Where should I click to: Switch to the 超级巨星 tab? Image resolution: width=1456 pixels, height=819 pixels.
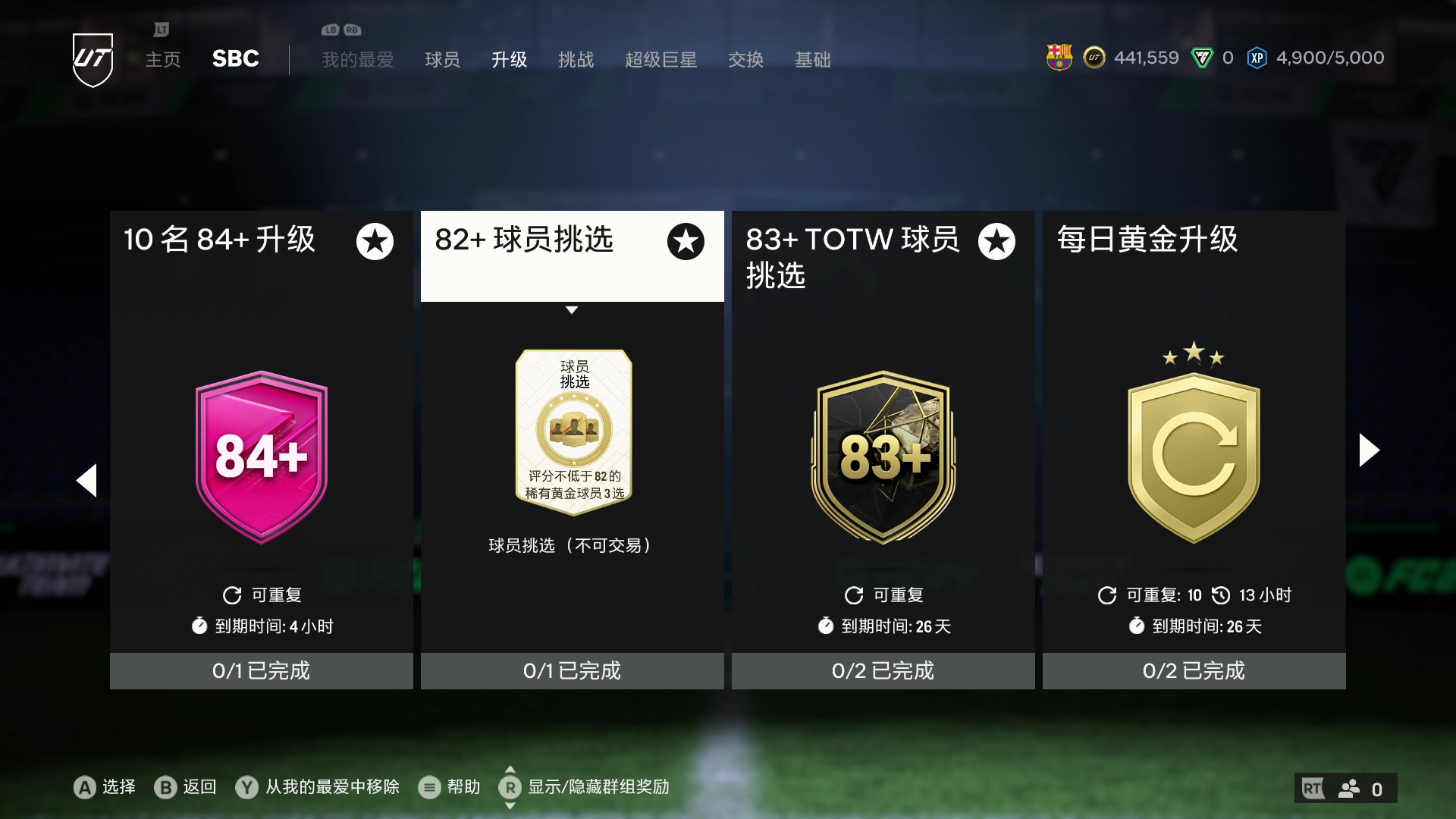tap(661, 60)
